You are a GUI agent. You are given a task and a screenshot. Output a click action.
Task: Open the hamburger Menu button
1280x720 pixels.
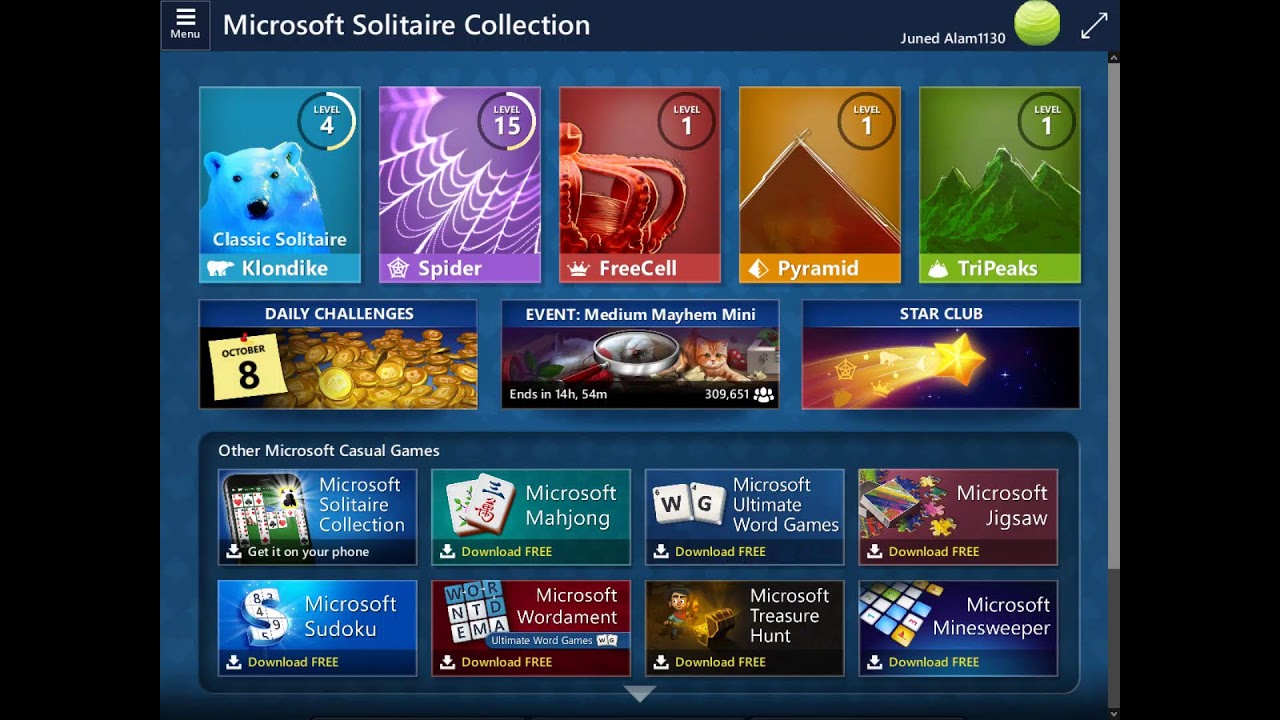(185, 24)
